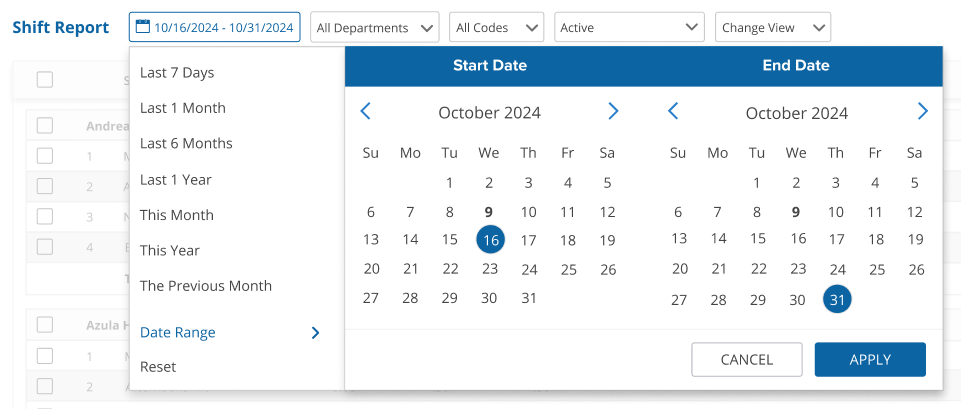Select 23 in the Start Date calendar
The height and width of the screenshot is (409, 961).
pyautogui.click(x=490, y=269)
